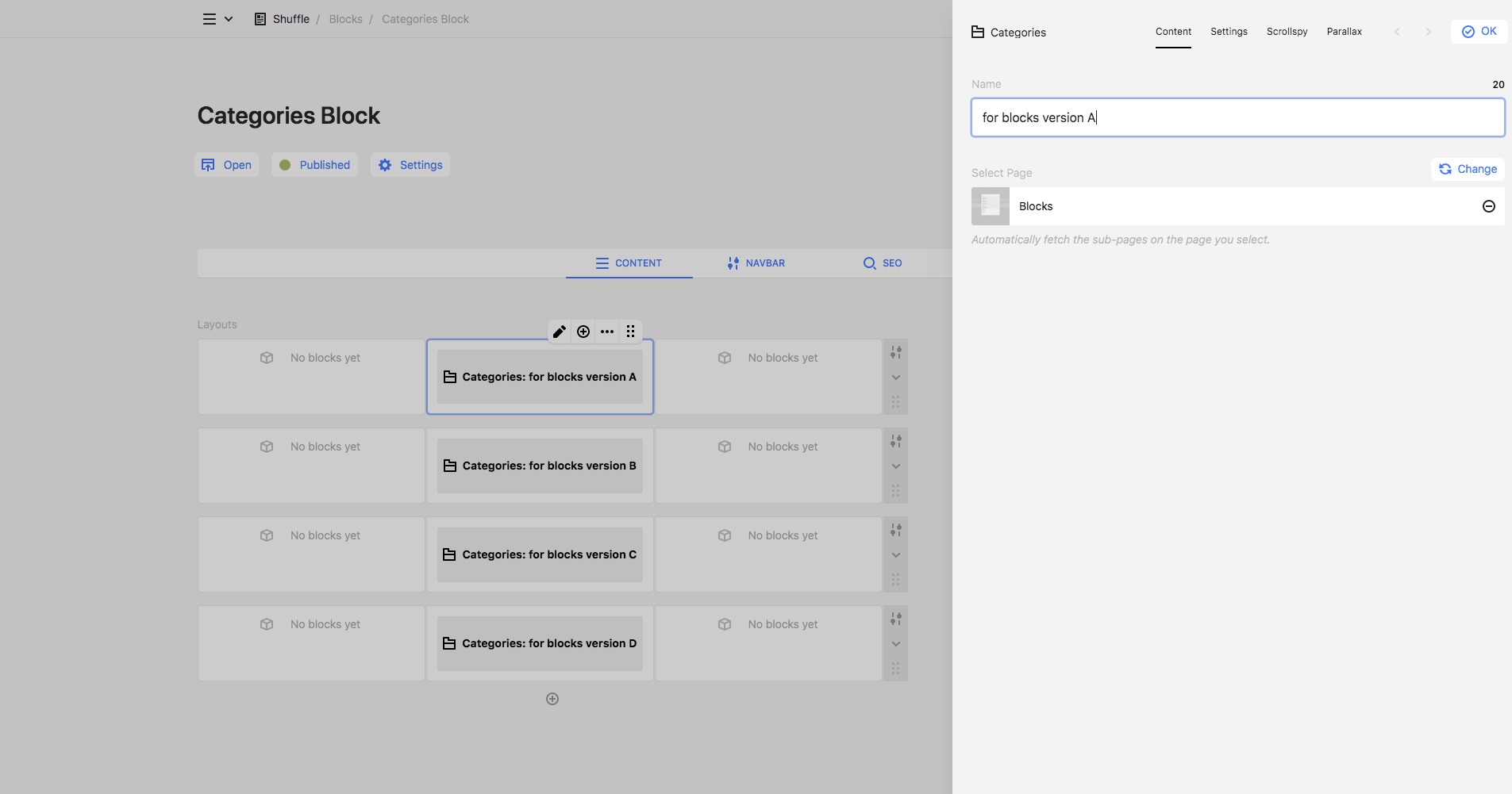Switch to the Settings tab in Categories panel
The height and width of the screenshot is (794, 1512).
[1229, 32]
